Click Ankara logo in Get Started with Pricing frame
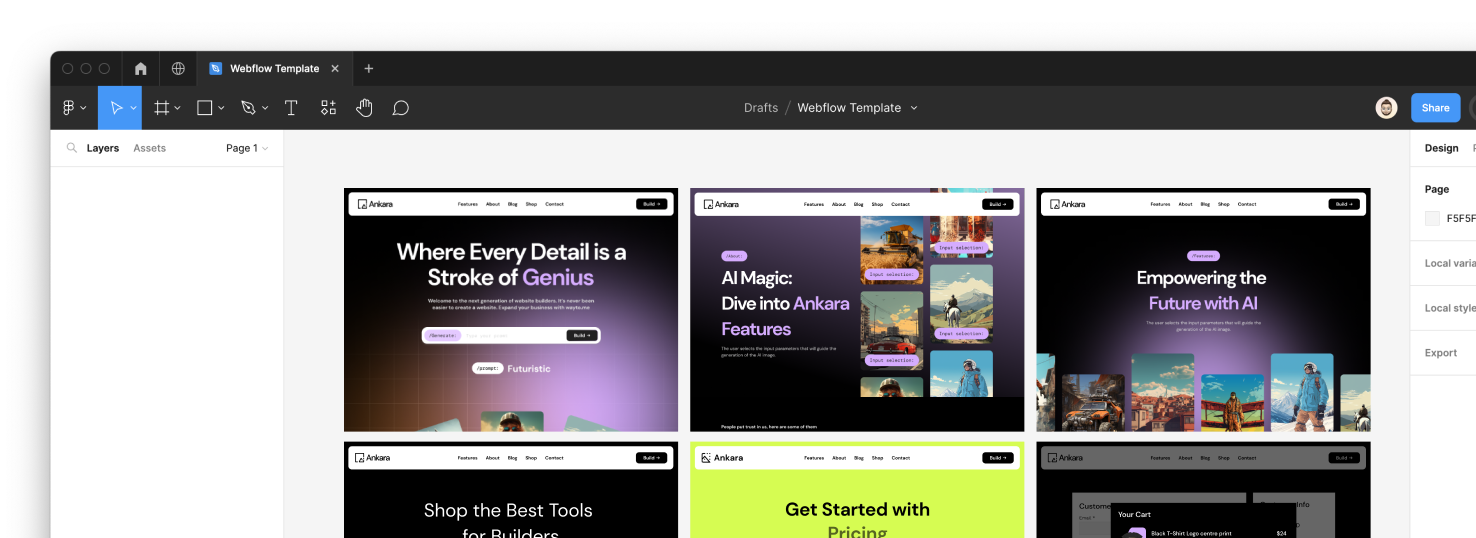This screenshot has width=1476, height=538. [722, 458]
